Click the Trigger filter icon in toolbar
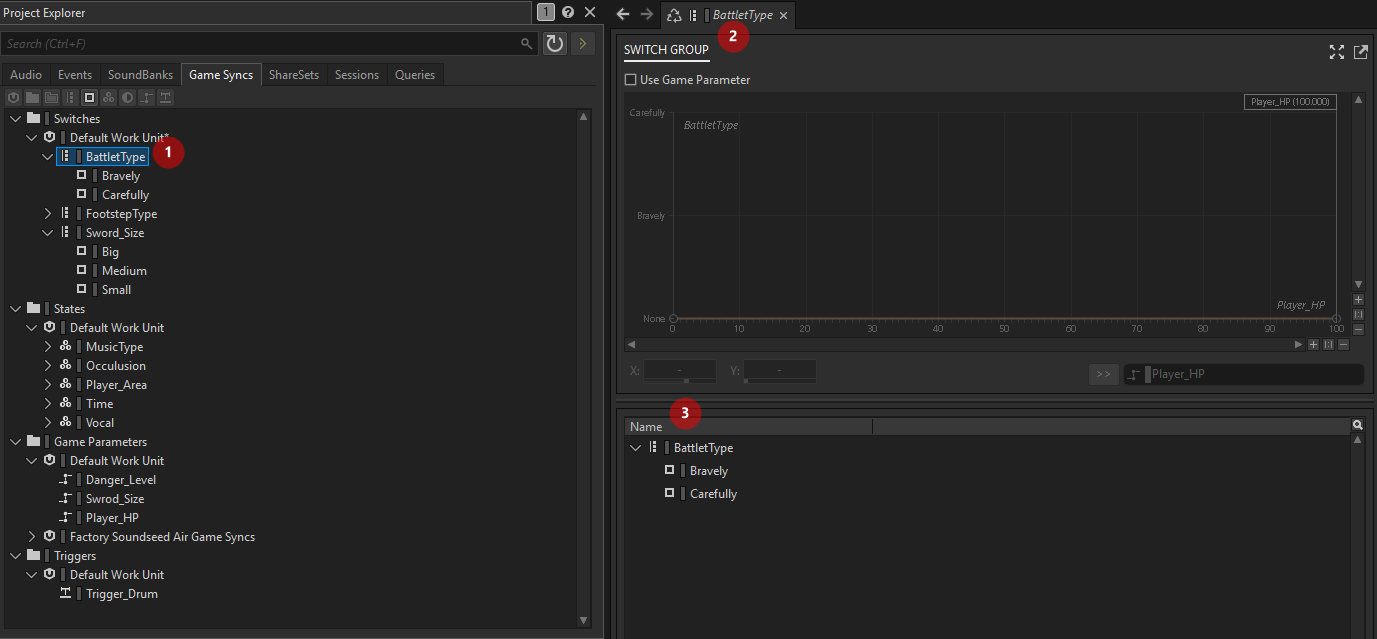The width and height of the screenshot is (1377, 639). (165, 98)
